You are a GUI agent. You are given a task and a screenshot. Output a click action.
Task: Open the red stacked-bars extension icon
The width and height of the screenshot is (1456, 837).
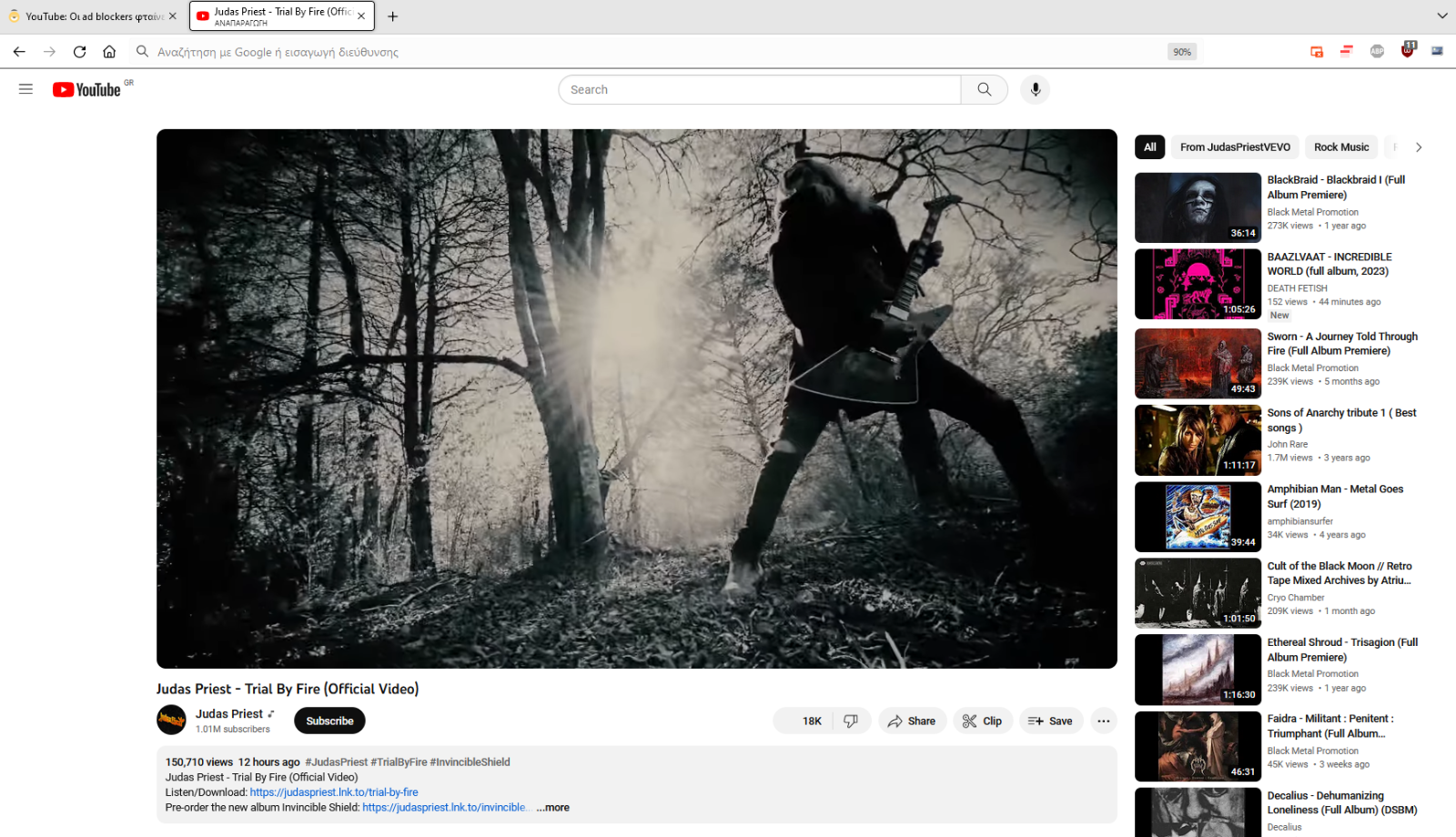coord(1347,52)
